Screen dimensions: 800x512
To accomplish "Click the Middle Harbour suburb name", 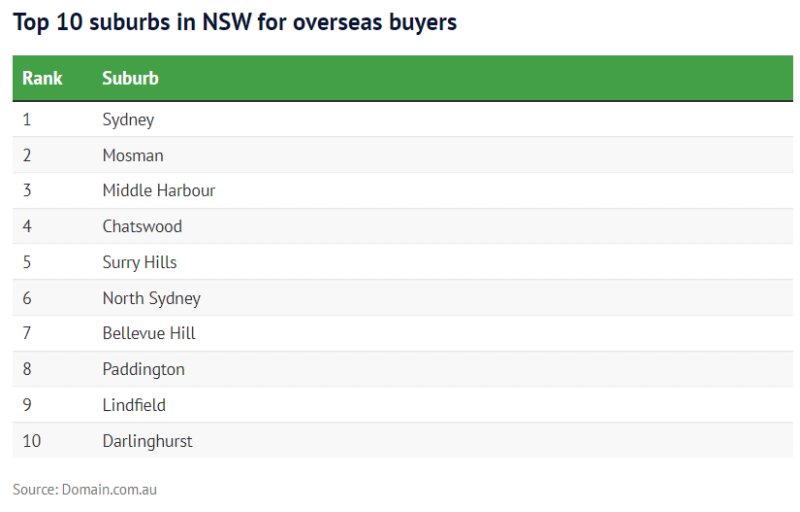I will pos(159,190).
